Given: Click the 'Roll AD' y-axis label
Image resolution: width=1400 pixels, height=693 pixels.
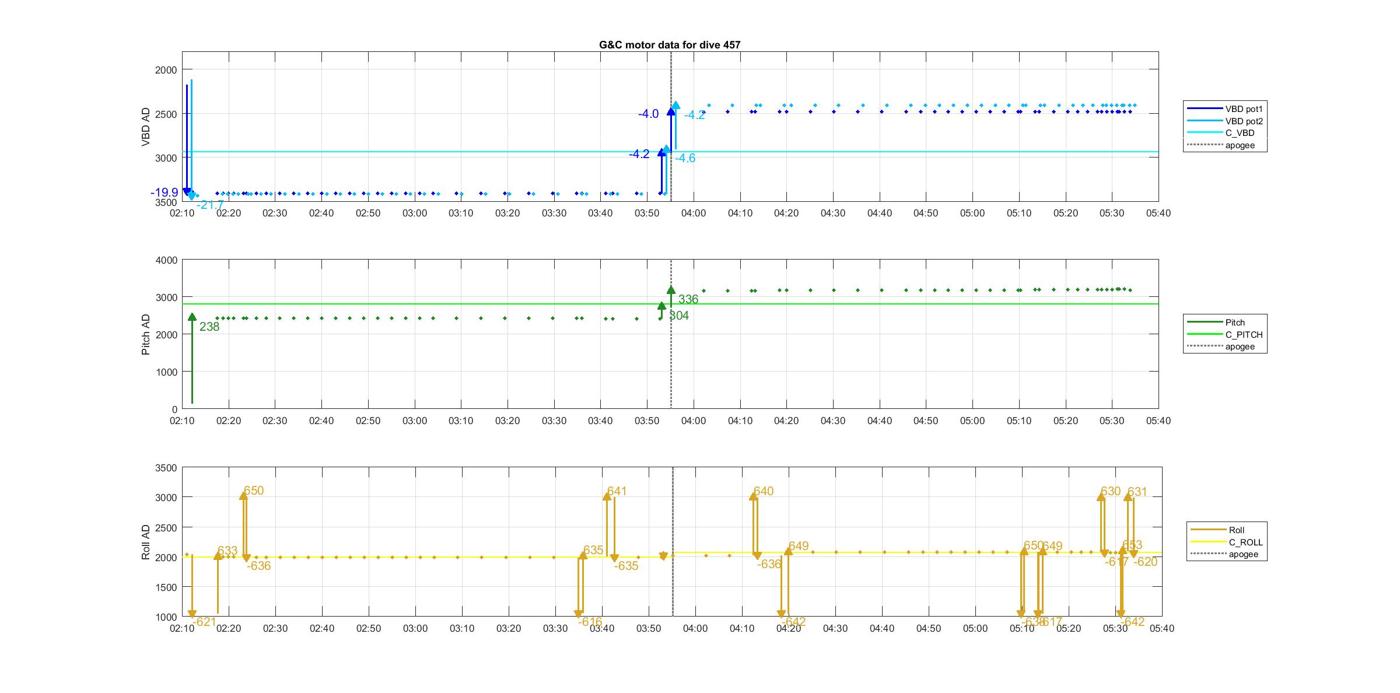Looking at the screenshot, I should pos(146,542).
